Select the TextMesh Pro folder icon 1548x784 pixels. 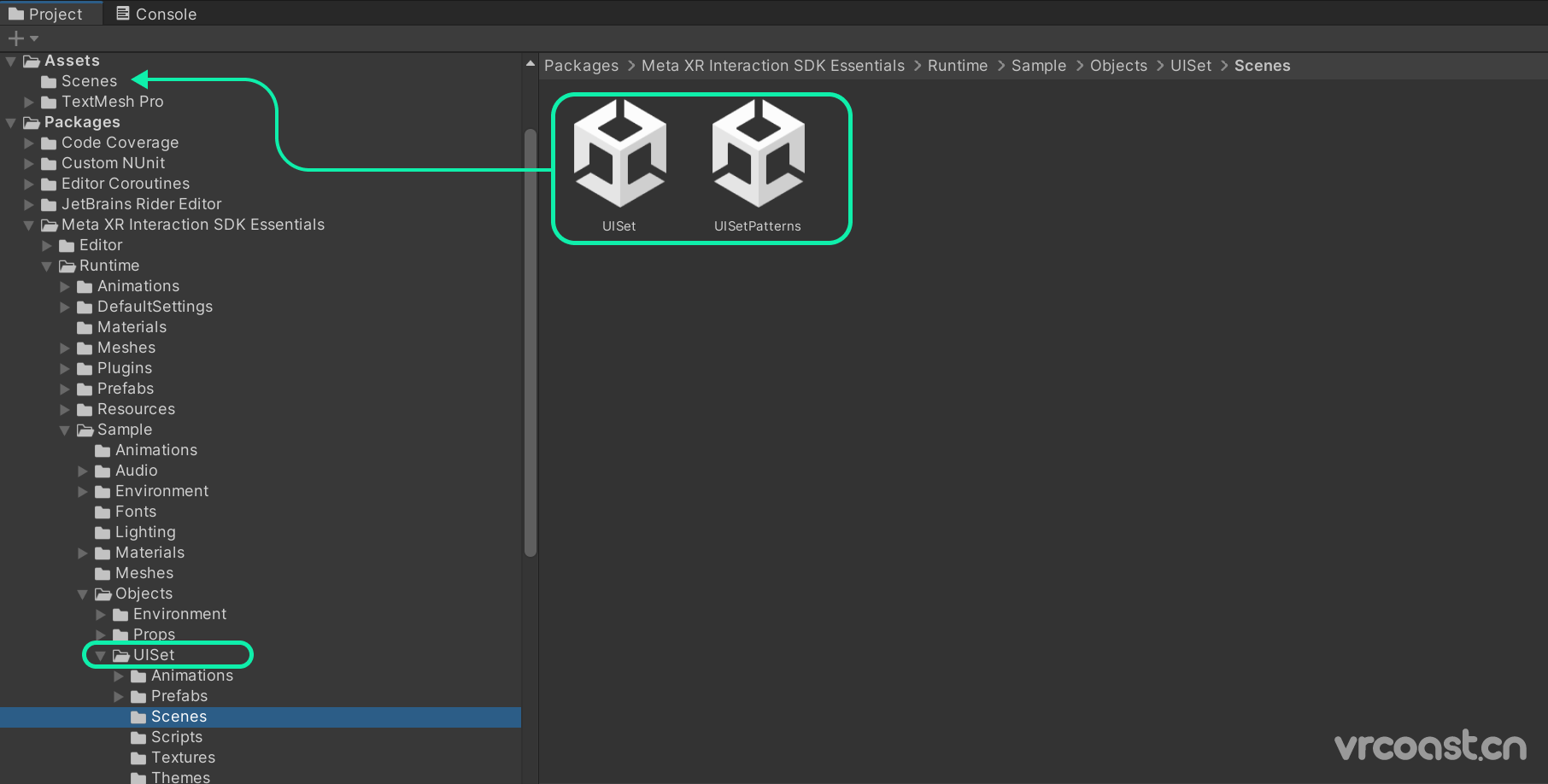point(50,102)
